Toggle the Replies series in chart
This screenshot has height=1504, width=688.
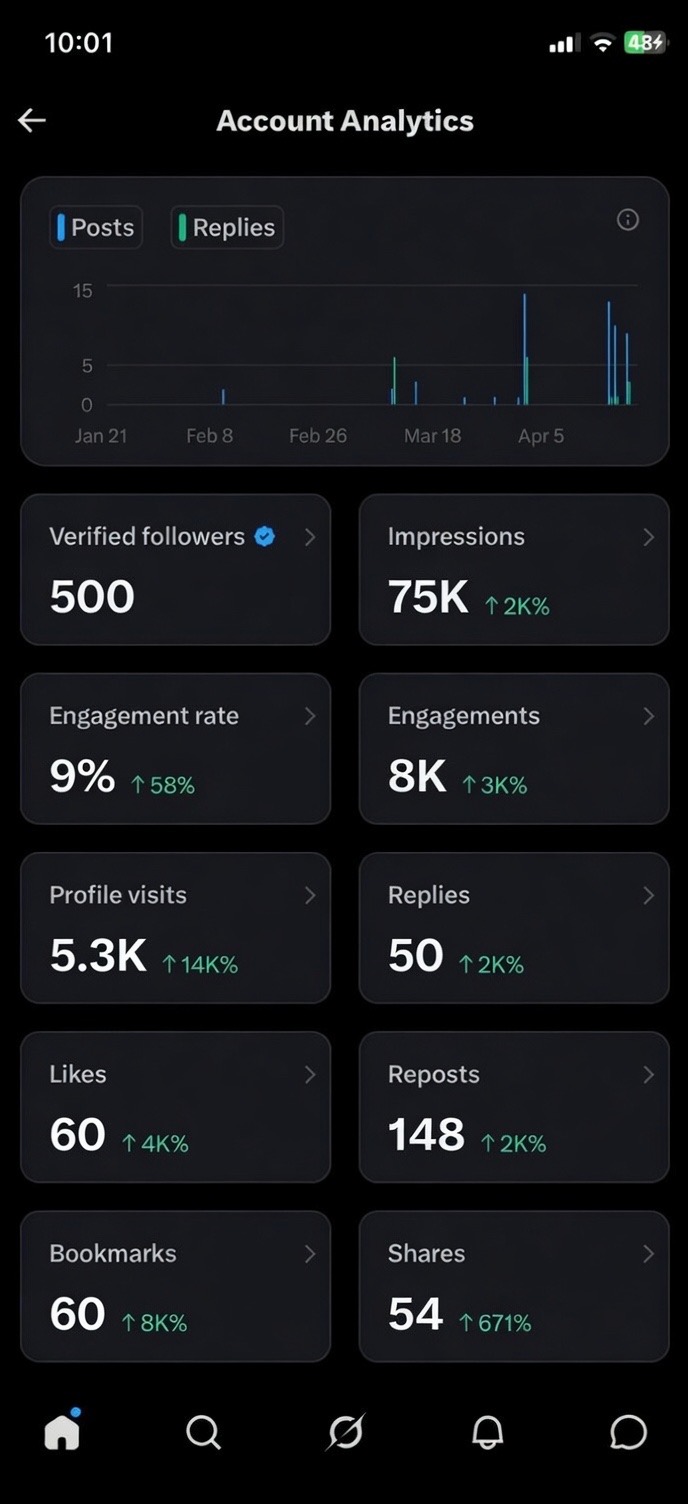227,227
